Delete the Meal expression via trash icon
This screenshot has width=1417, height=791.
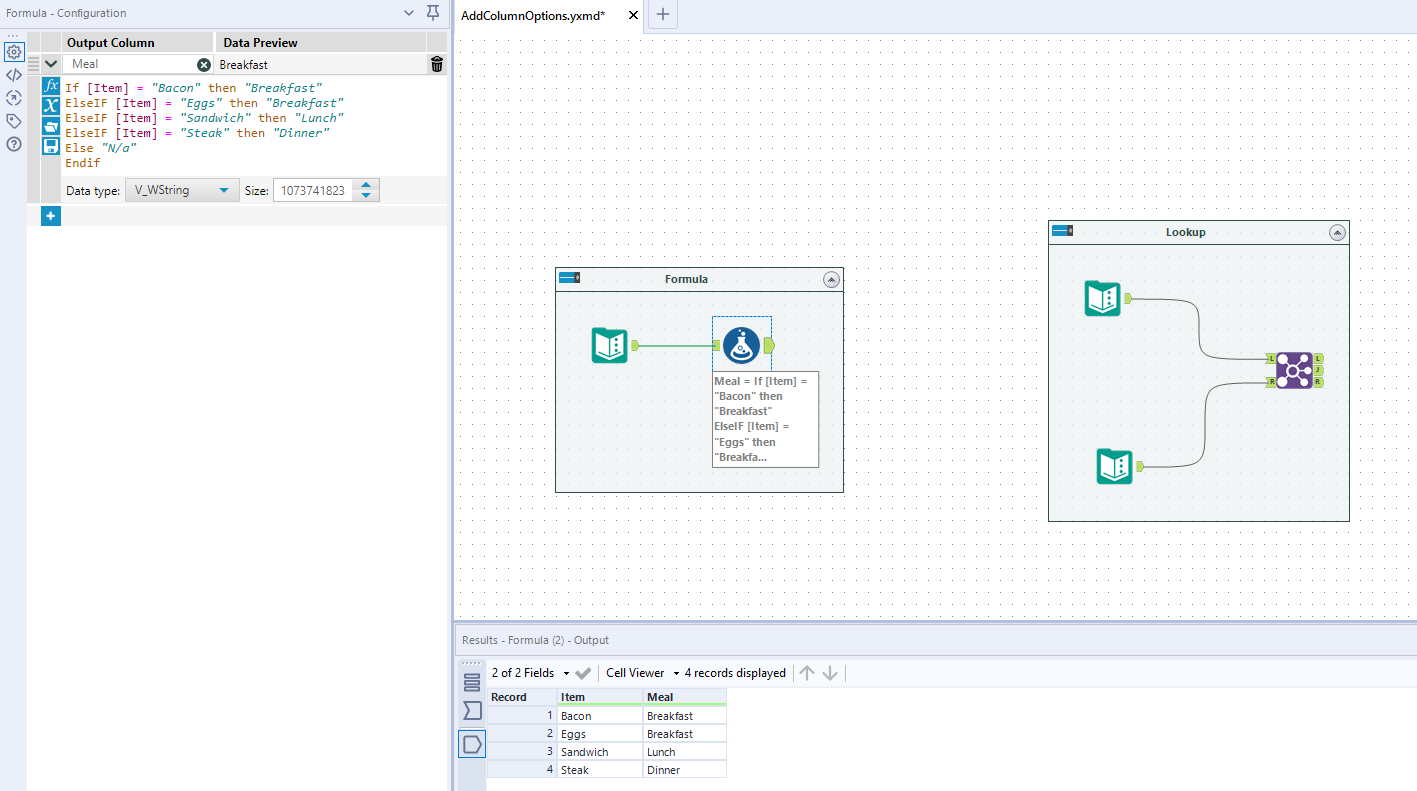tap(436, 63)
